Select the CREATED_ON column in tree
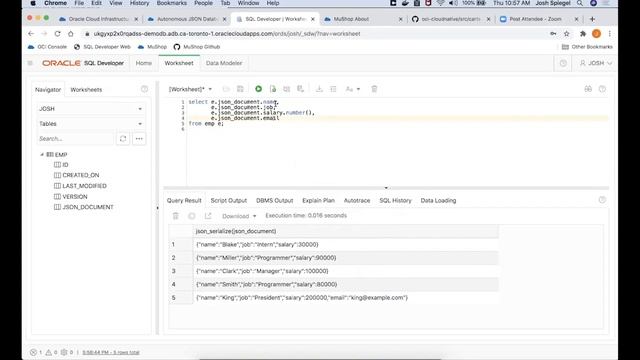640x360 pixels. 80,175
